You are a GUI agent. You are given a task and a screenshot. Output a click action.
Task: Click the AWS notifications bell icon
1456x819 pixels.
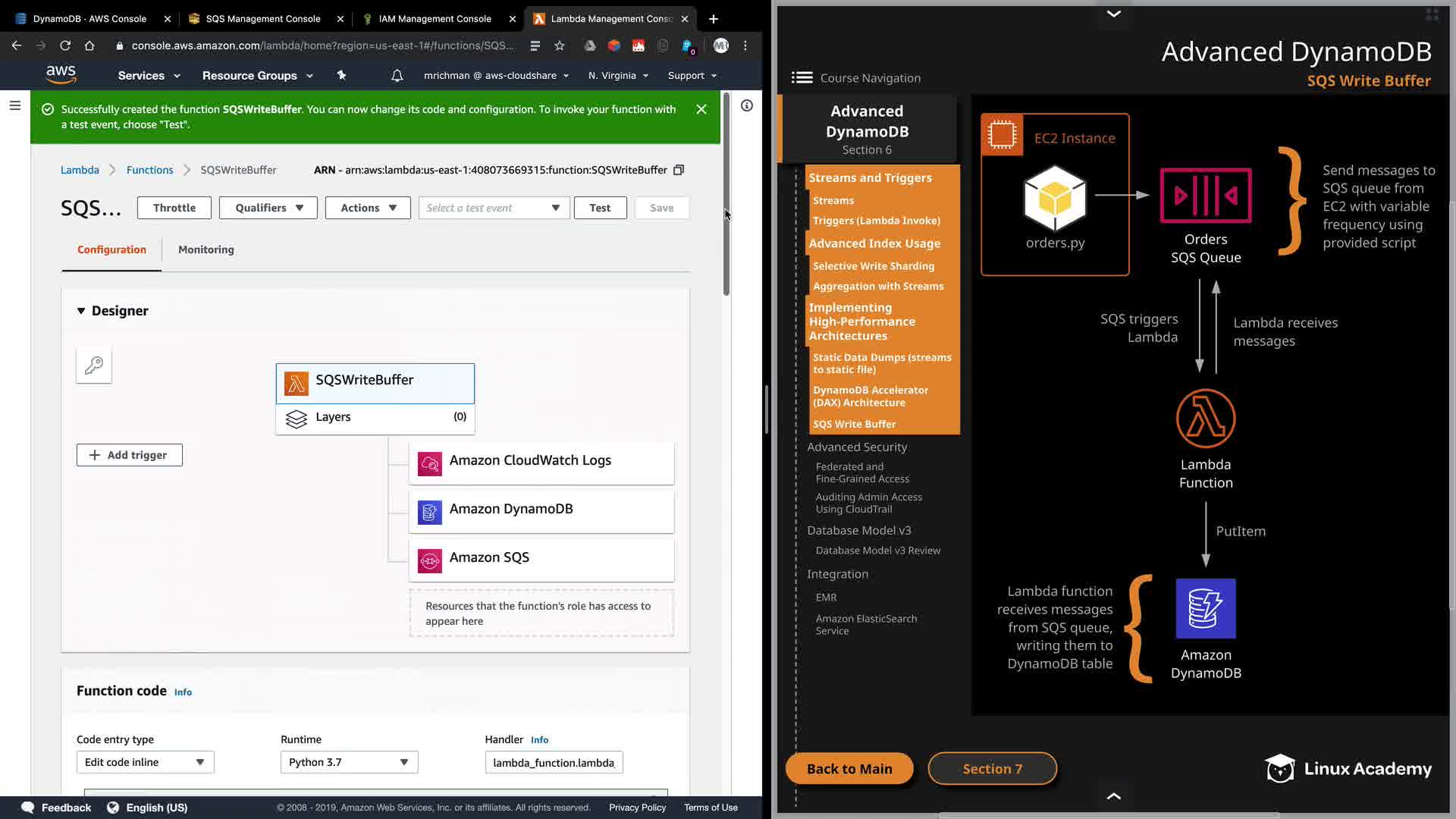(x=397, y=76)
